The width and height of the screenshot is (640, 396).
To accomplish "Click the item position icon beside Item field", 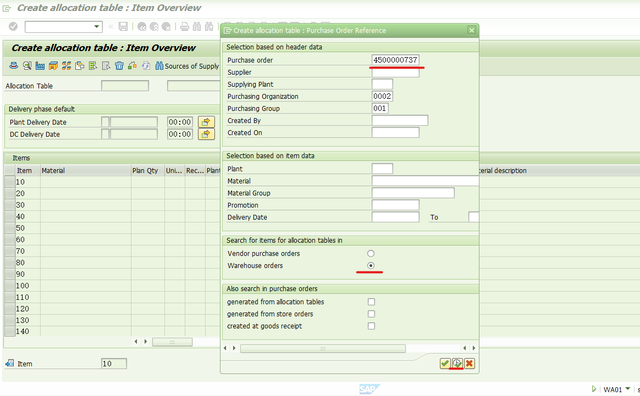I will click(10, 363).
